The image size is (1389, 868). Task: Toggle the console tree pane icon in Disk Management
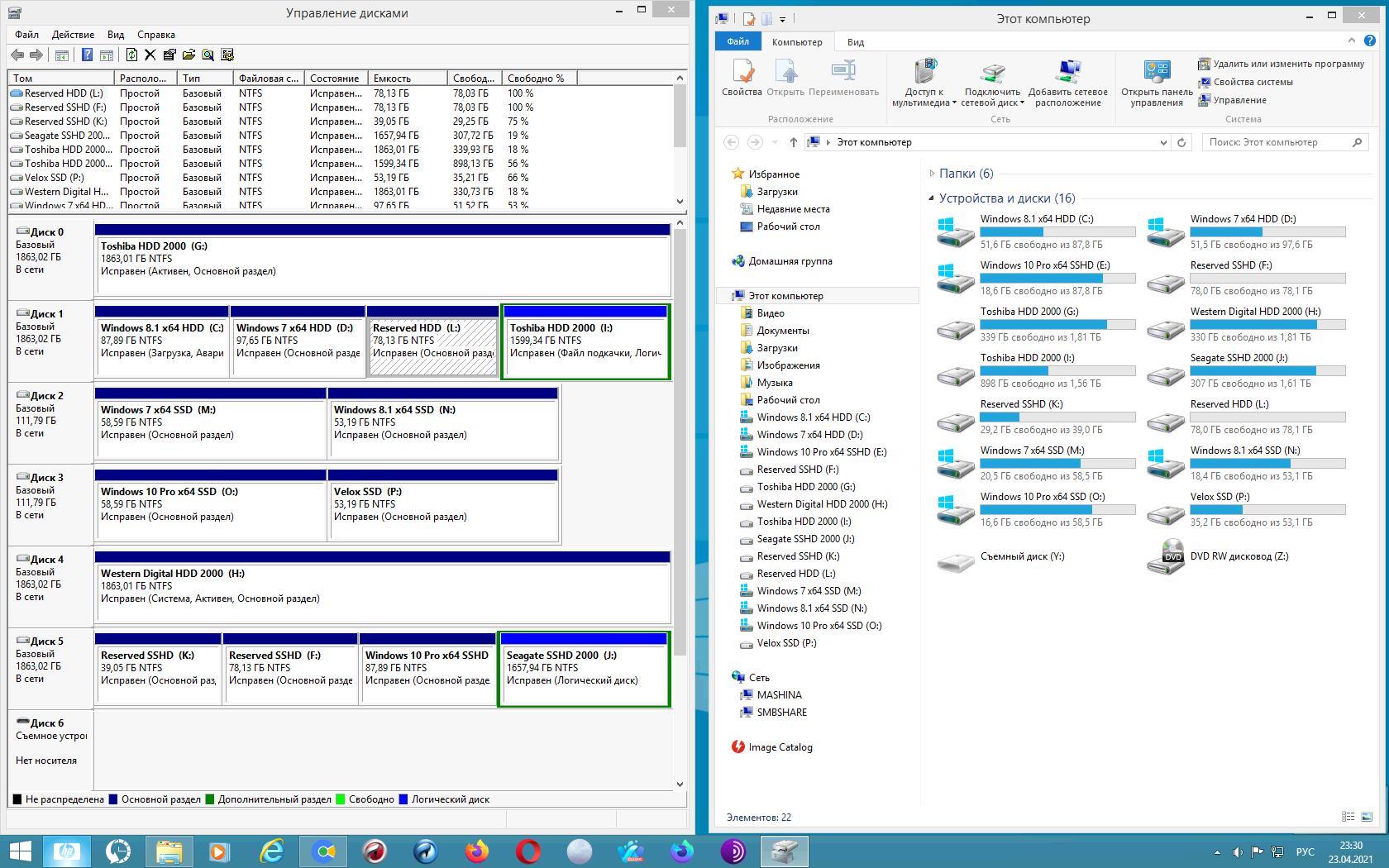[61, 55]
